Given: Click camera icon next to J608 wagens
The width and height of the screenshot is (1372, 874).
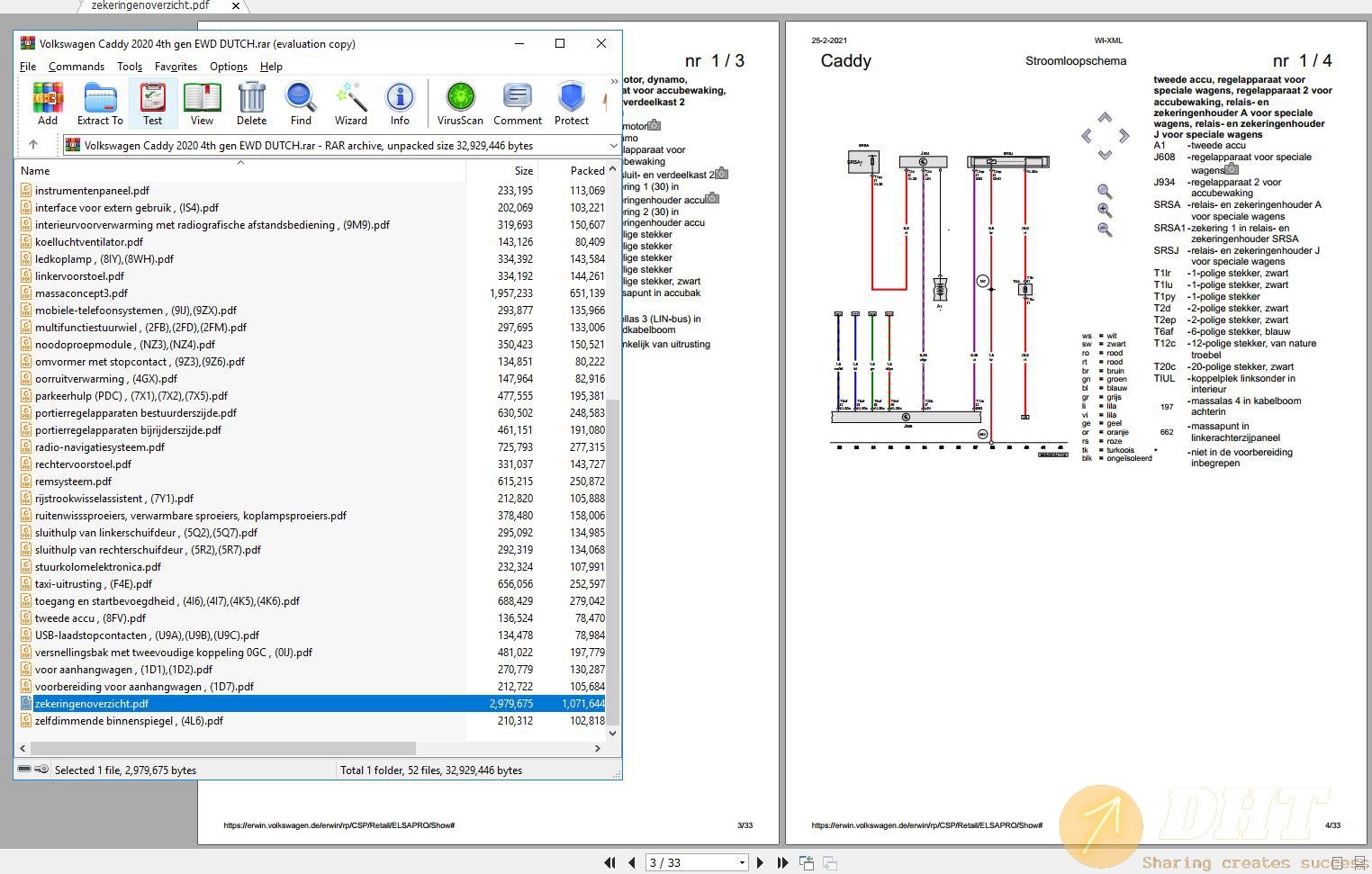Looking at the screenshot, I should 1232,169.
